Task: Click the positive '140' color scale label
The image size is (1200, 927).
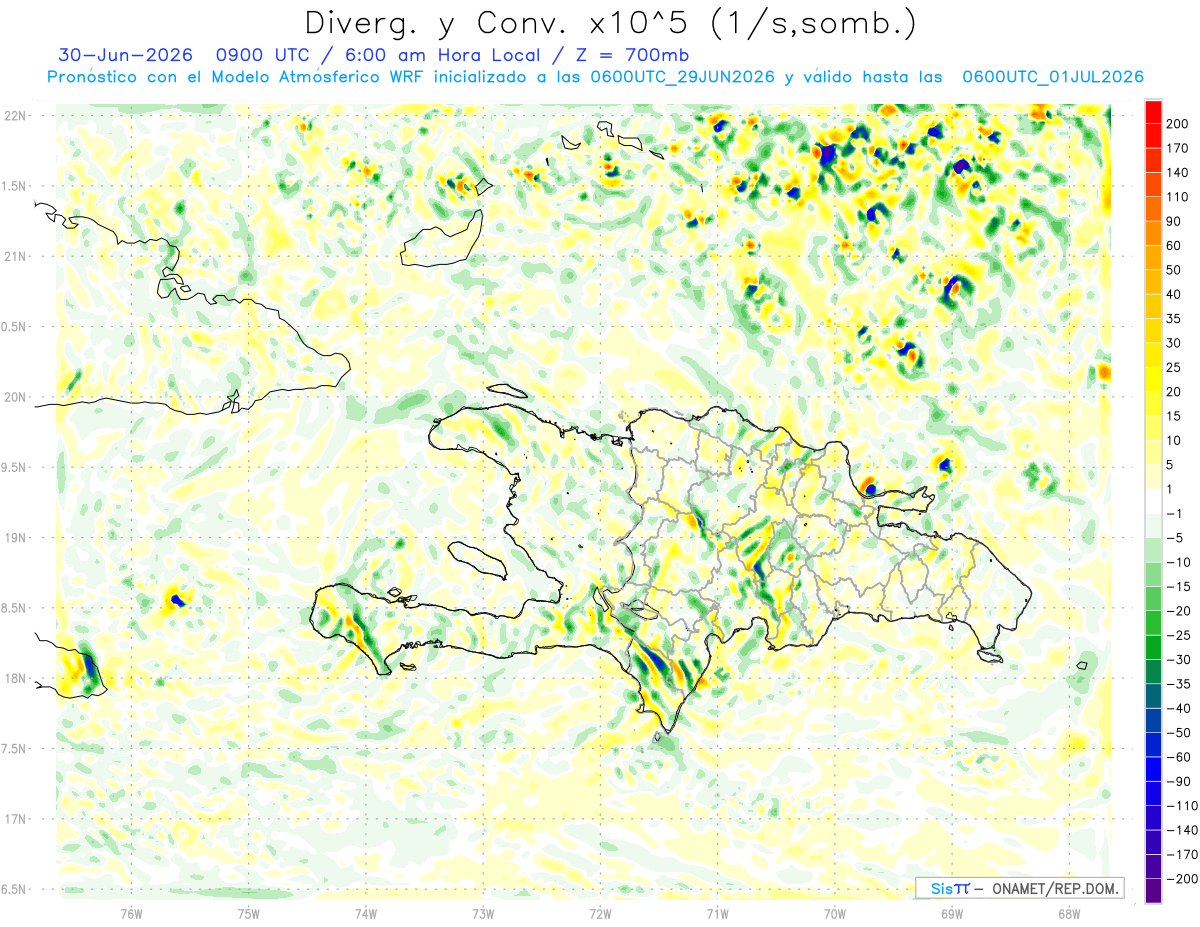Action: tap(1178, 172)
